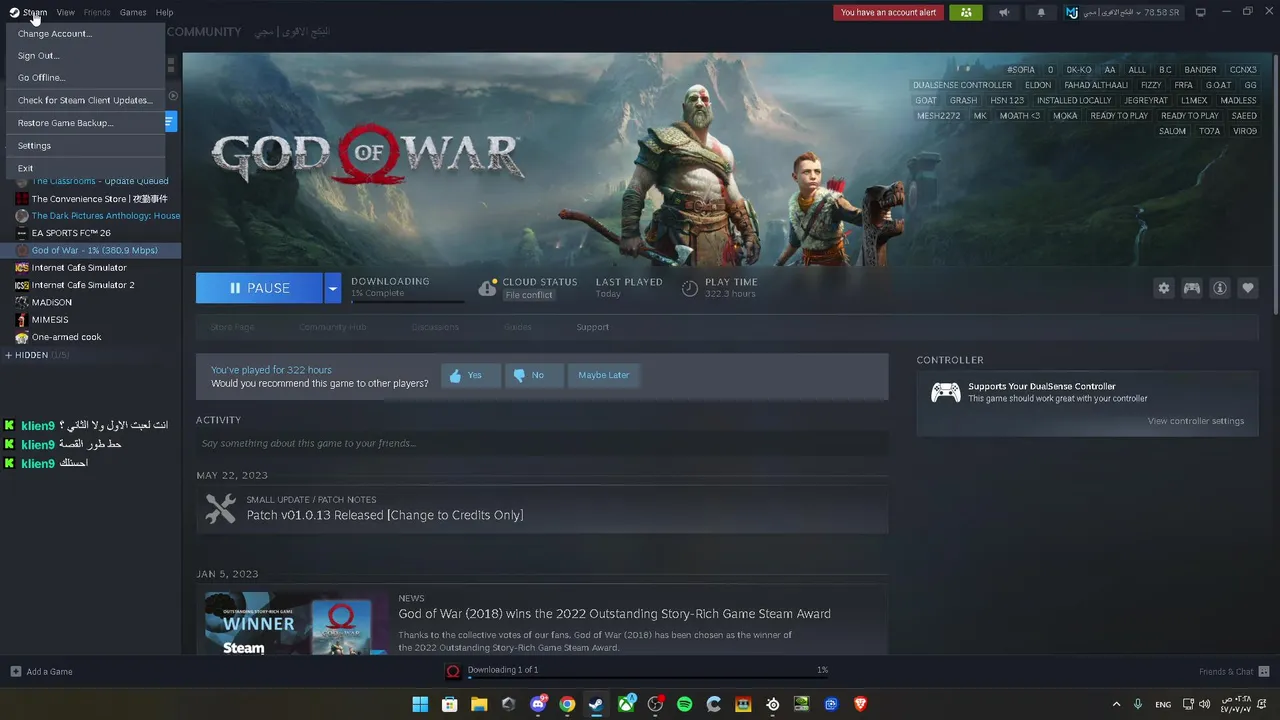Open the COMMUNITY navigation tab
The width and height of the screenshot is (1280, 720).
click(204, 32)
